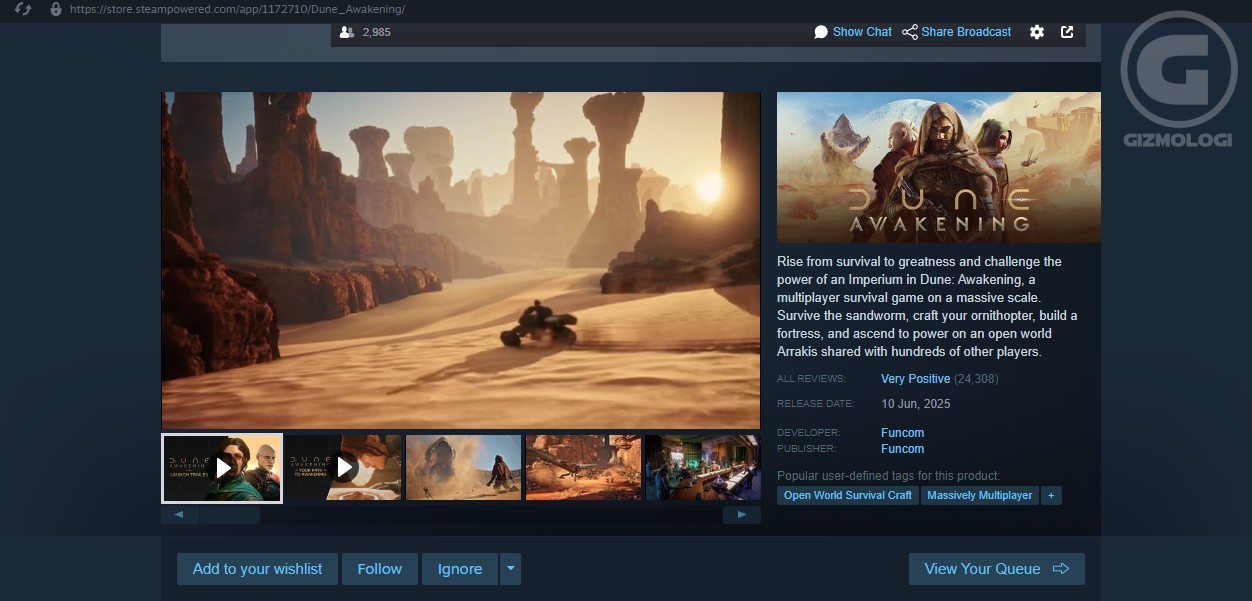The width and height of the screenshot is (1252, 601).
Task: Click the speech bubble icon next to Show Chat
Action: pos(821,31)
